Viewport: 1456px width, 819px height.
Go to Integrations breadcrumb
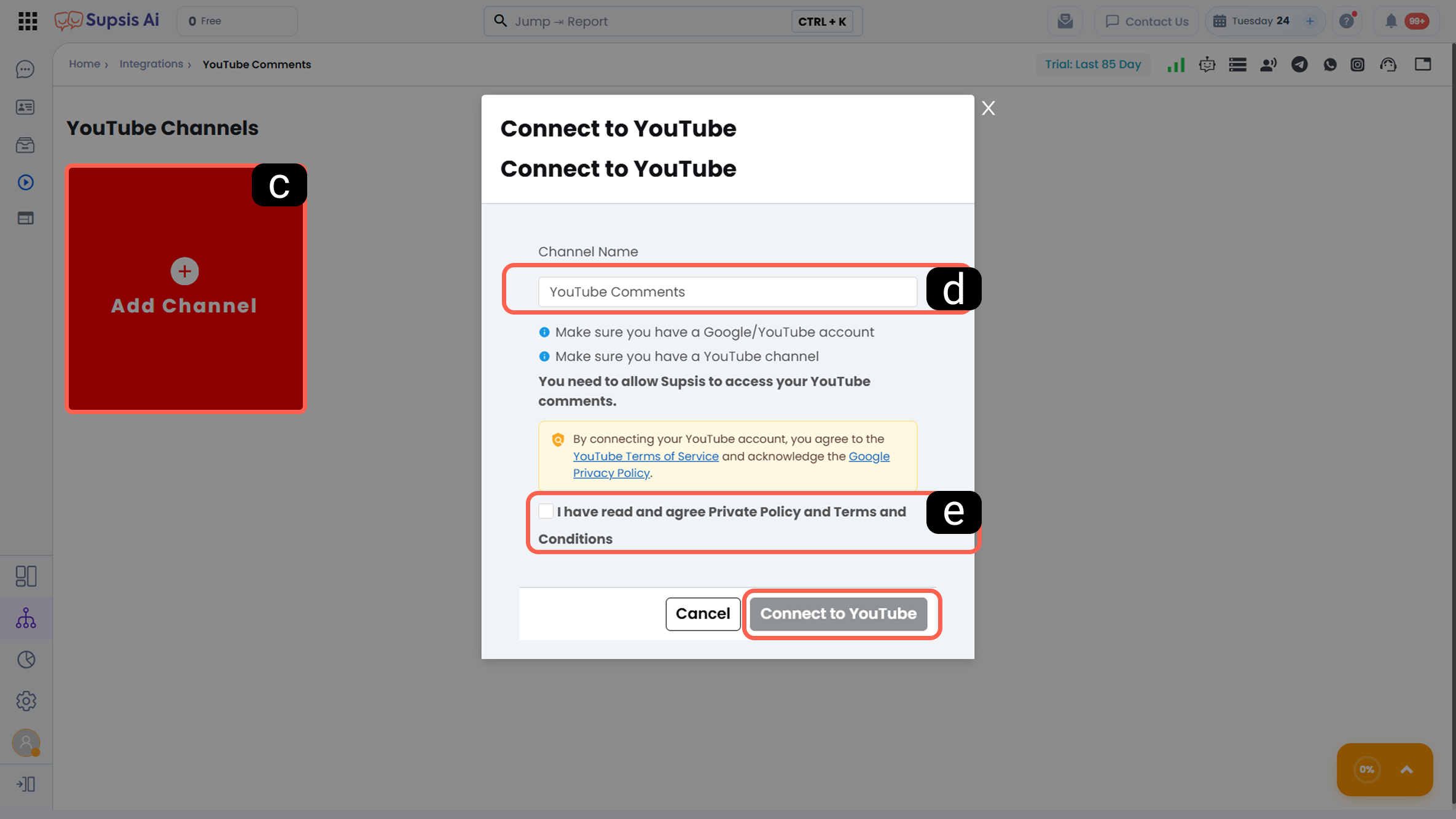tap(151, 64)
